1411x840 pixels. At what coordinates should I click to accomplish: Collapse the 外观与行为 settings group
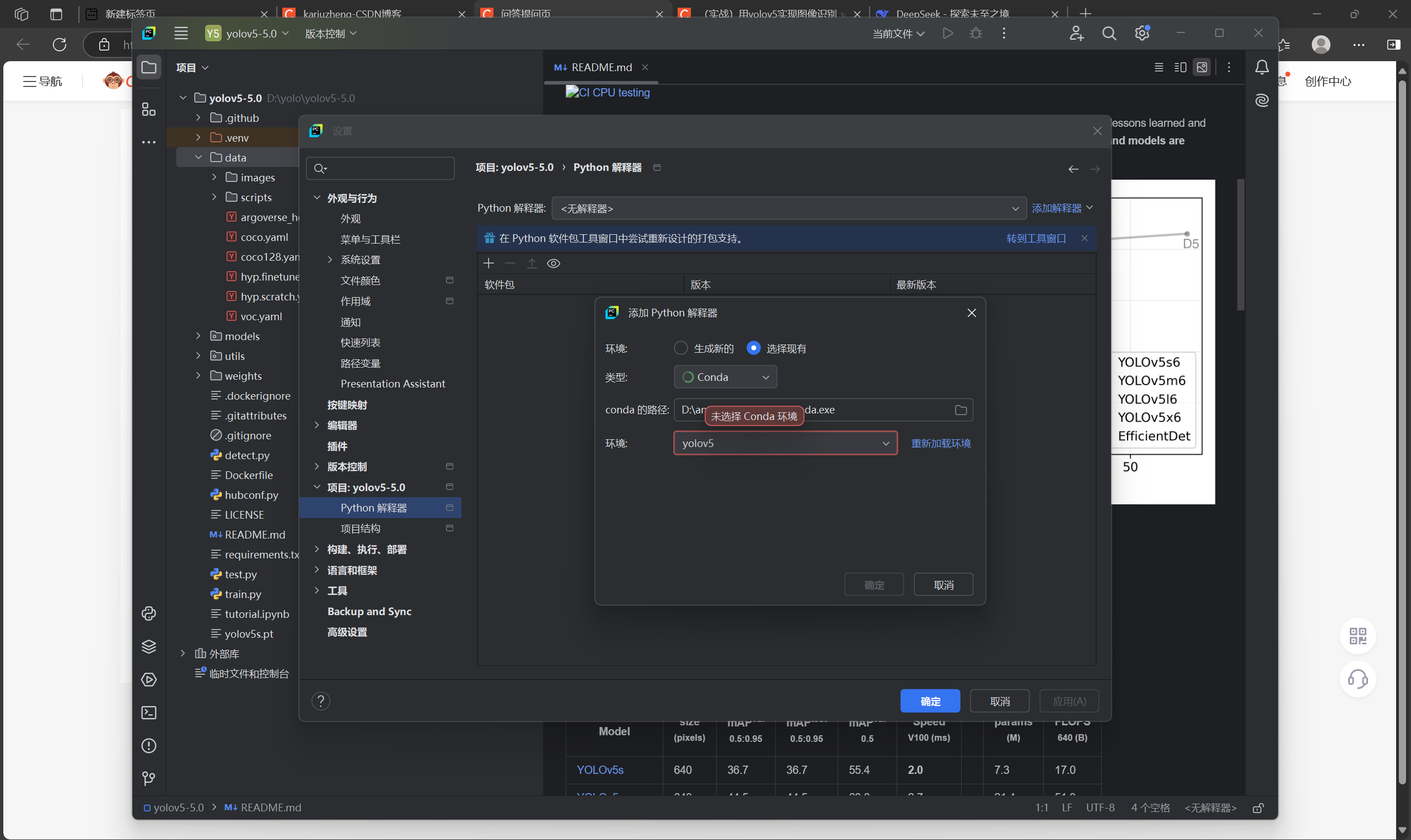pos(316,197)
